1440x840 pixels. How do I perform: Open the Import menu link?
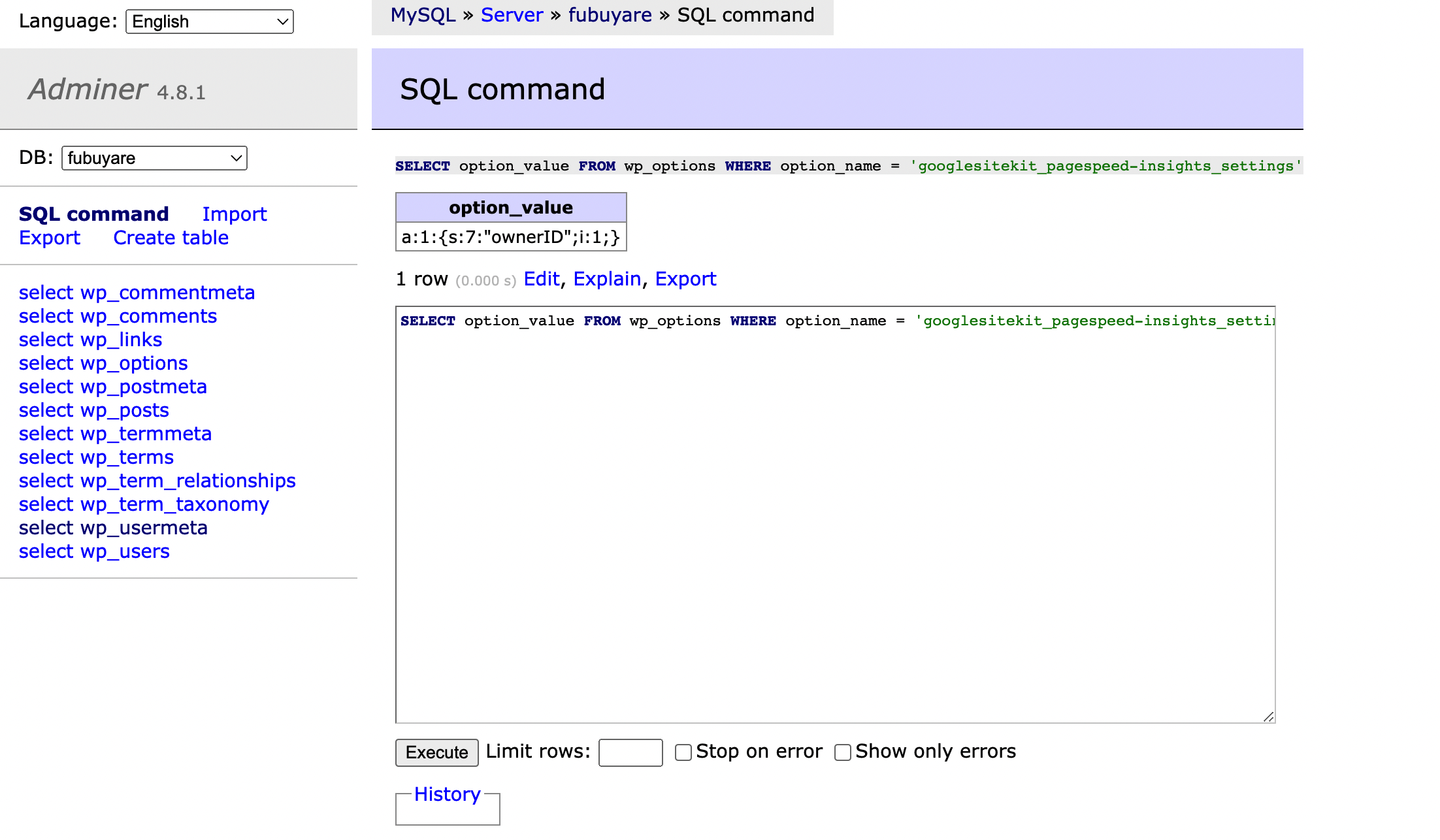click(234, 214)
